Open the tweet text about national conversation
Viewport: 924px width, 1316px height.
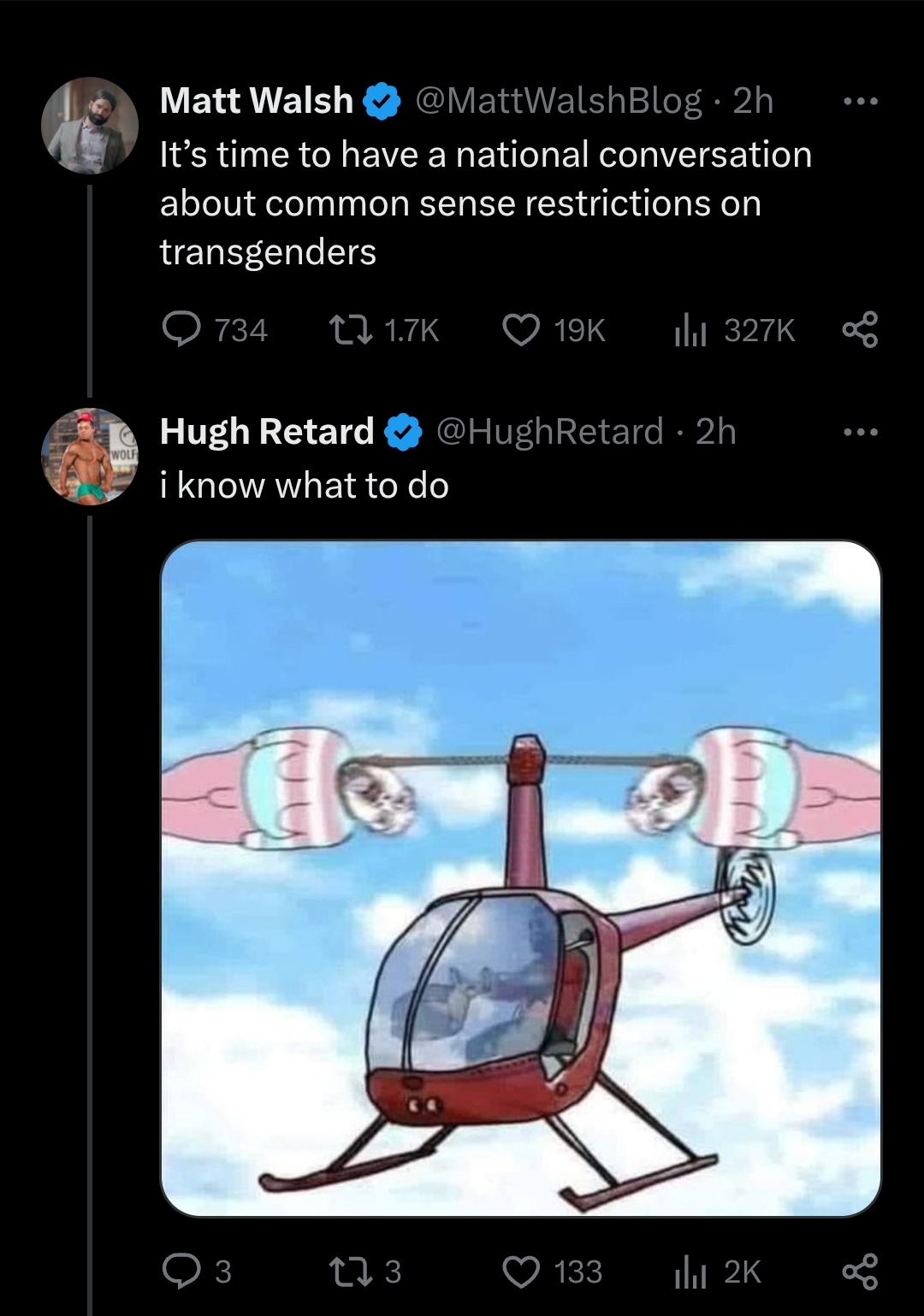486,204
